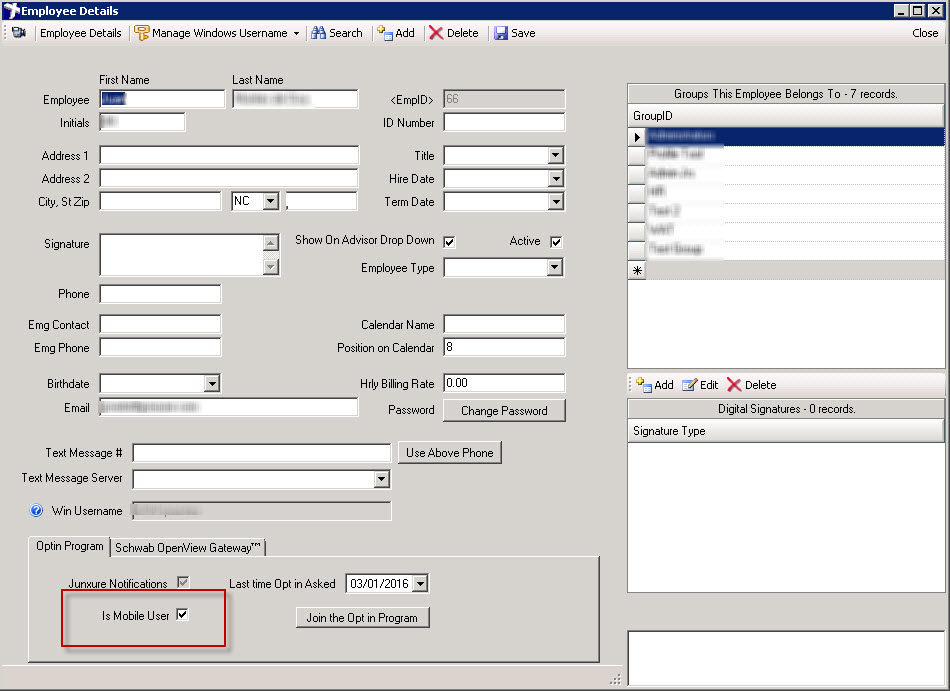Click the text box below Digital Signatures list
Image resolution: width=950 pixels, height=691 pixels.
coord(786,658)
